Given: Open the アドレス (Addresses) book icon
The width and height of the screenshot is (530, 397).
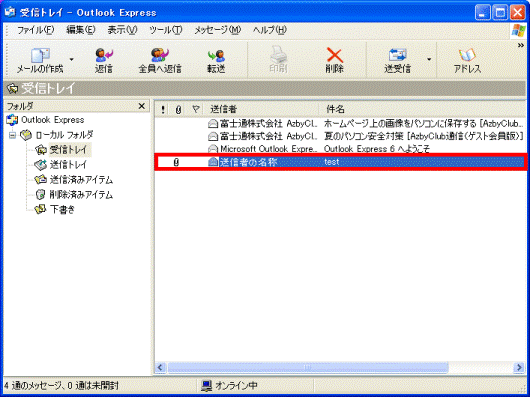Looking at the screenshot, I should pyautogui.click(x=467, y=55).
